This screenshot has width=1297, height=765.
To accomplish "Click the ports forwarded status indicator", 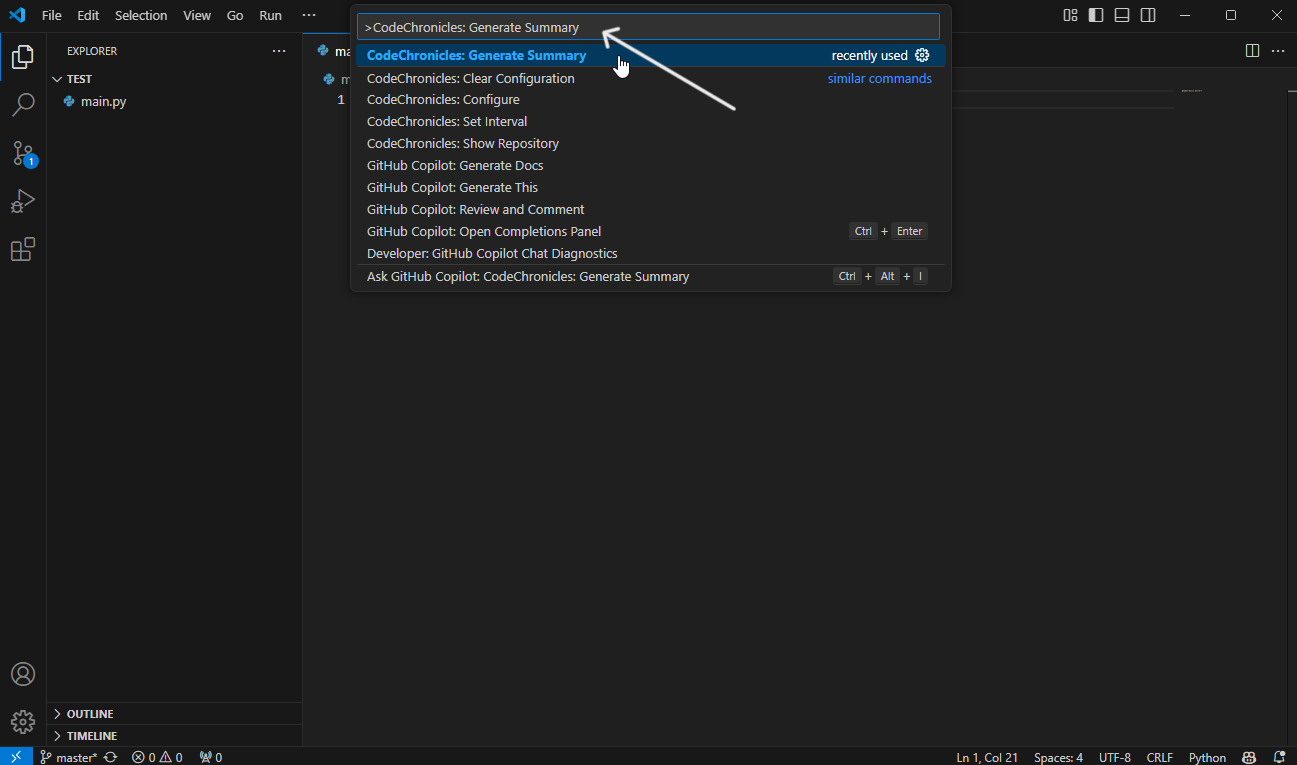I will tap(210, 757).
